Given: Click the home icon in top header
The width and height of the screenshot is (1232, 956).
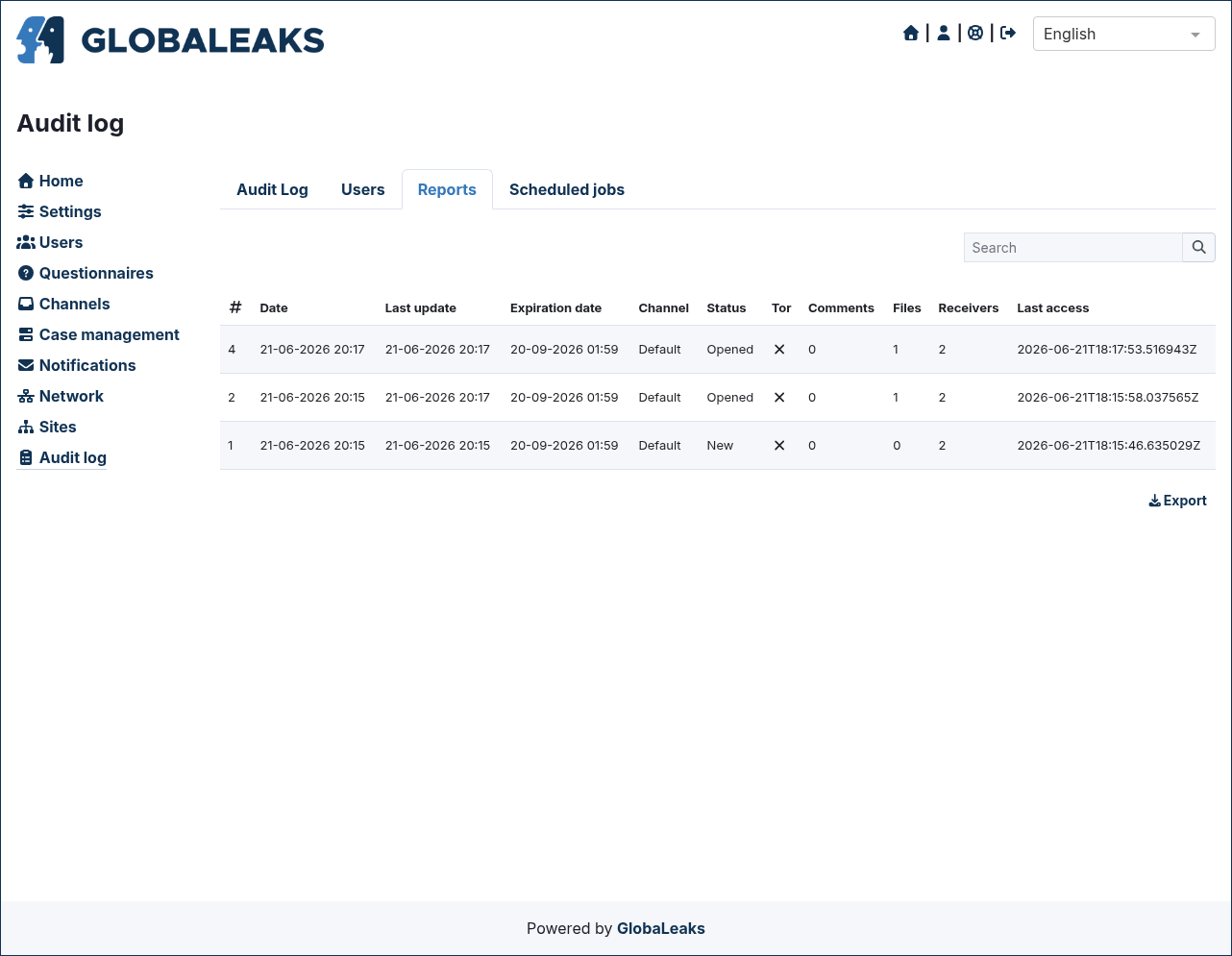Looking at the screenshot, I should 911,34.
